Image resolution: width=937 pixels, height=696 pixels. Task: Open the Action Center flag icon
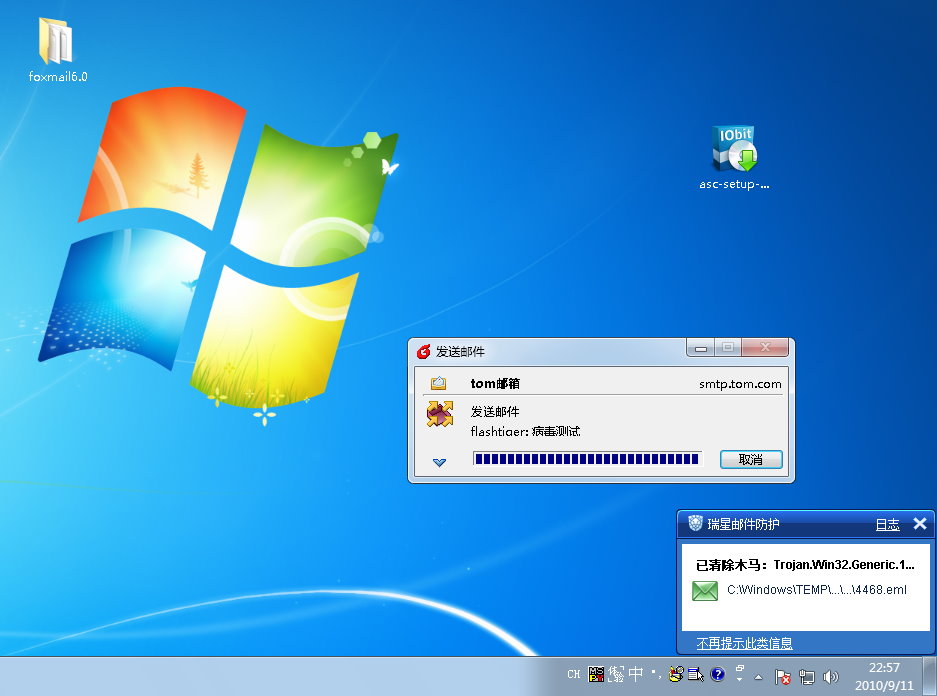pyautogui.click(x=782, y=676)
